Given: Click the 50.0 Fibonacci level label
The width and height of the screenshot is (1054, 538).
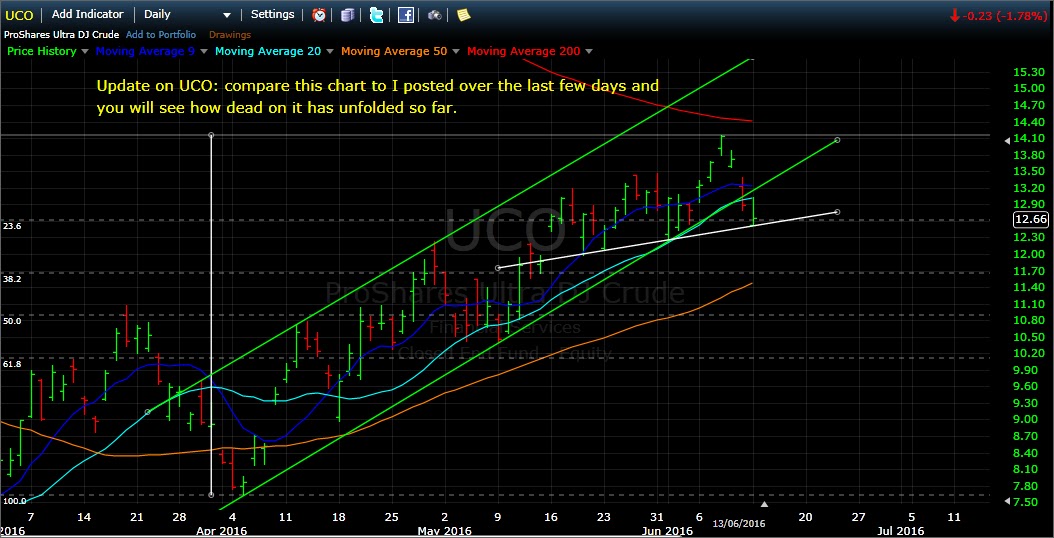Looking at the screenshot, I should click(12, 321).
